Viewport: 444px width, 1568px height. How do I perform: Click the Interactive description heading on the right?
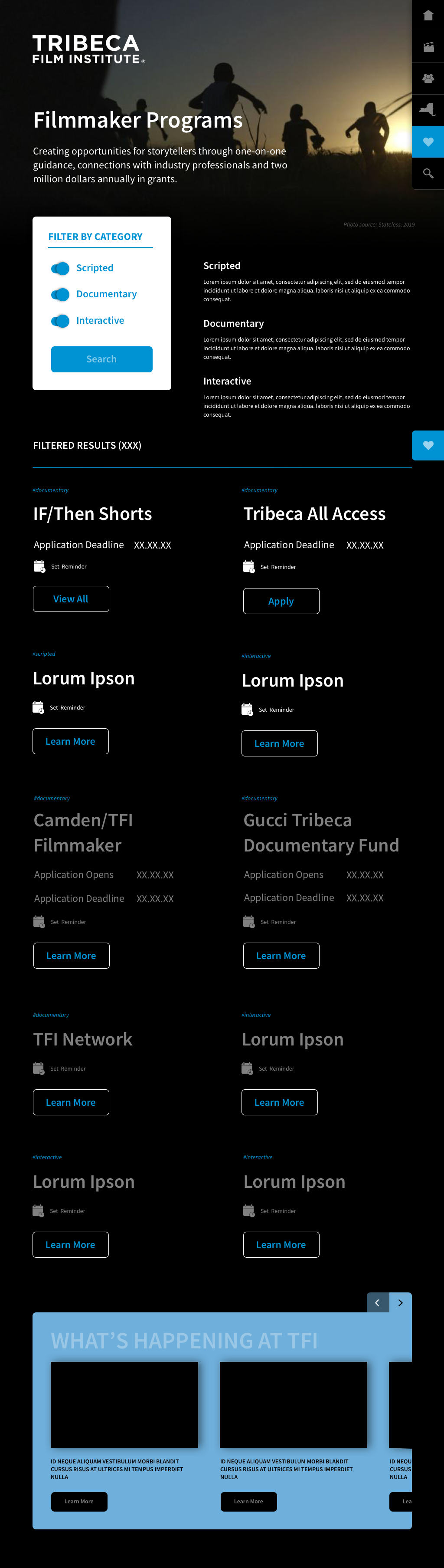pos(228,381)
